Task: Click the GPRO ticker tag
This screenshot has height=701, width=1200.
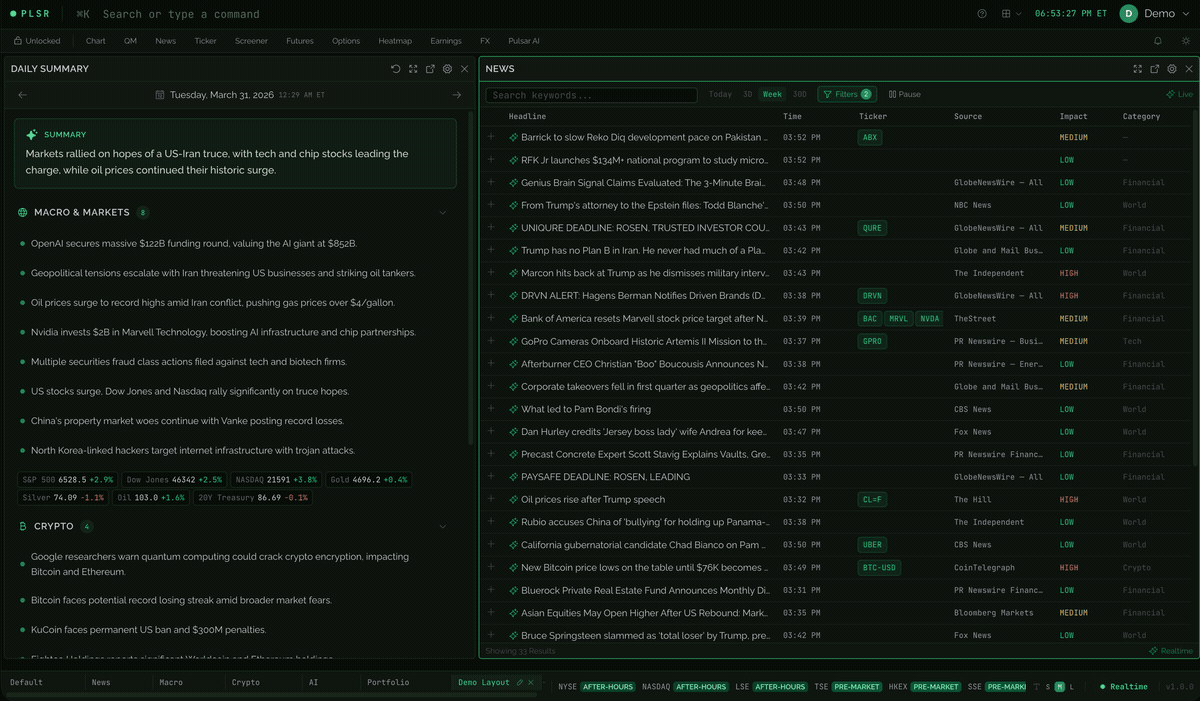Action: click(x=873, y=341)
